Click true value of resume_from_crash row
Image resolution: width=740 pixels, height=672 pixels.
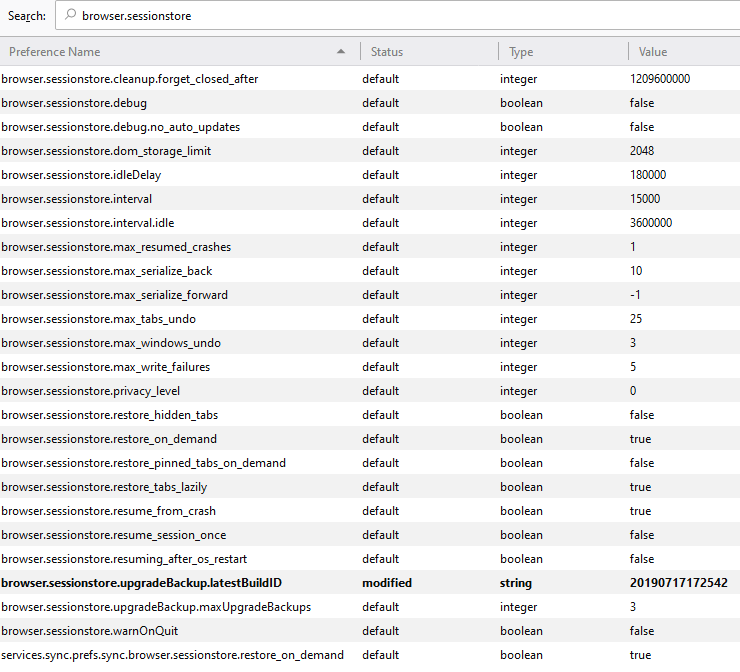coord(640,511)
